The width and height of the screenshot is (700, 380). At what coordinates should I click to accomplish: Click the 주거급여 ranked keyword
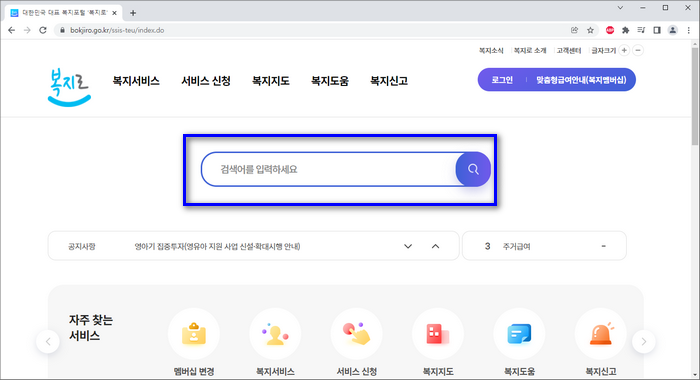click(517, 246)
